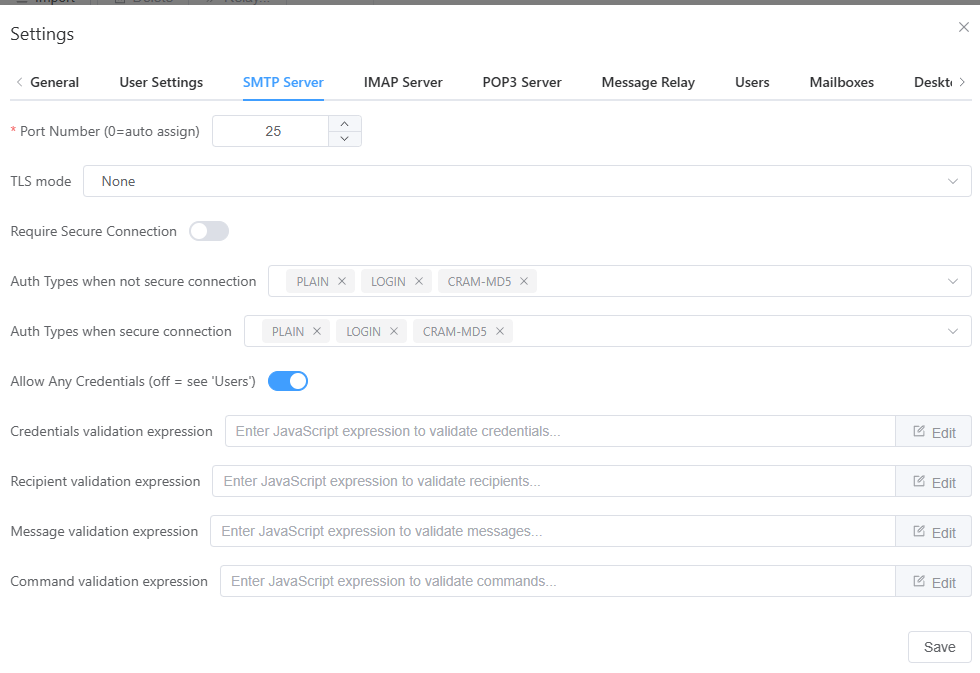The image size is (980, 673).
Task: Focus the message validation expression field
Action: pos(552,531)
